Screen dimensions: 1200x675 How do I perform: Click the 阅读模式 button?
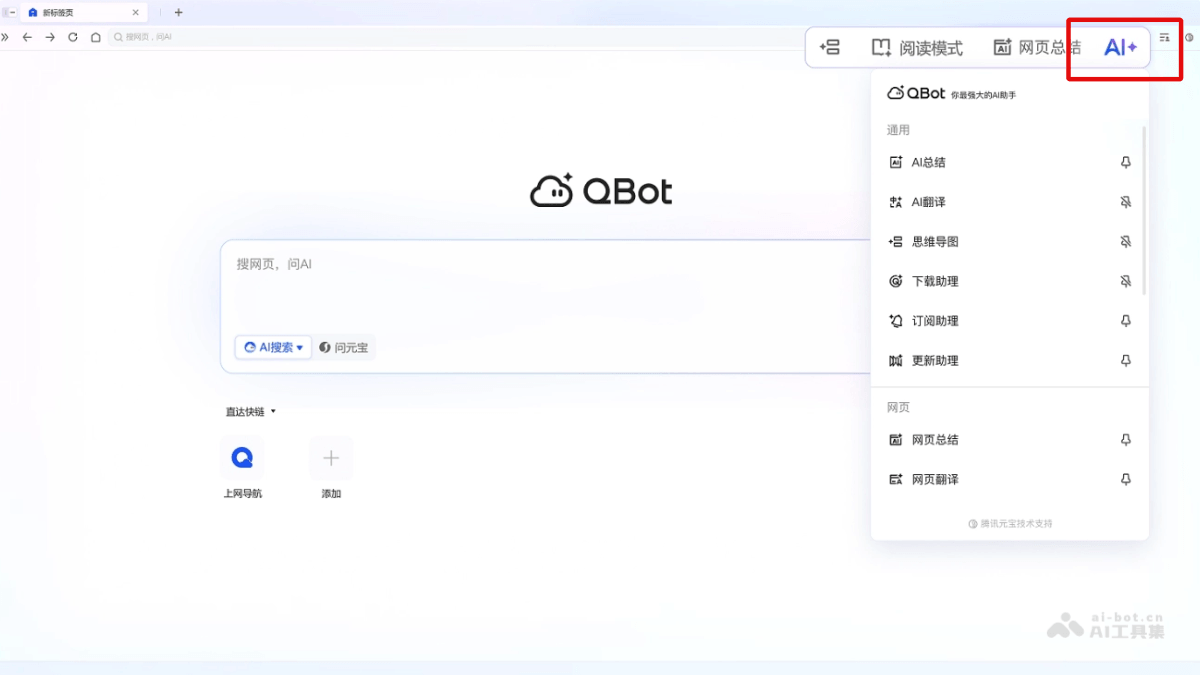pyautogui.click(x=917, y=48)
